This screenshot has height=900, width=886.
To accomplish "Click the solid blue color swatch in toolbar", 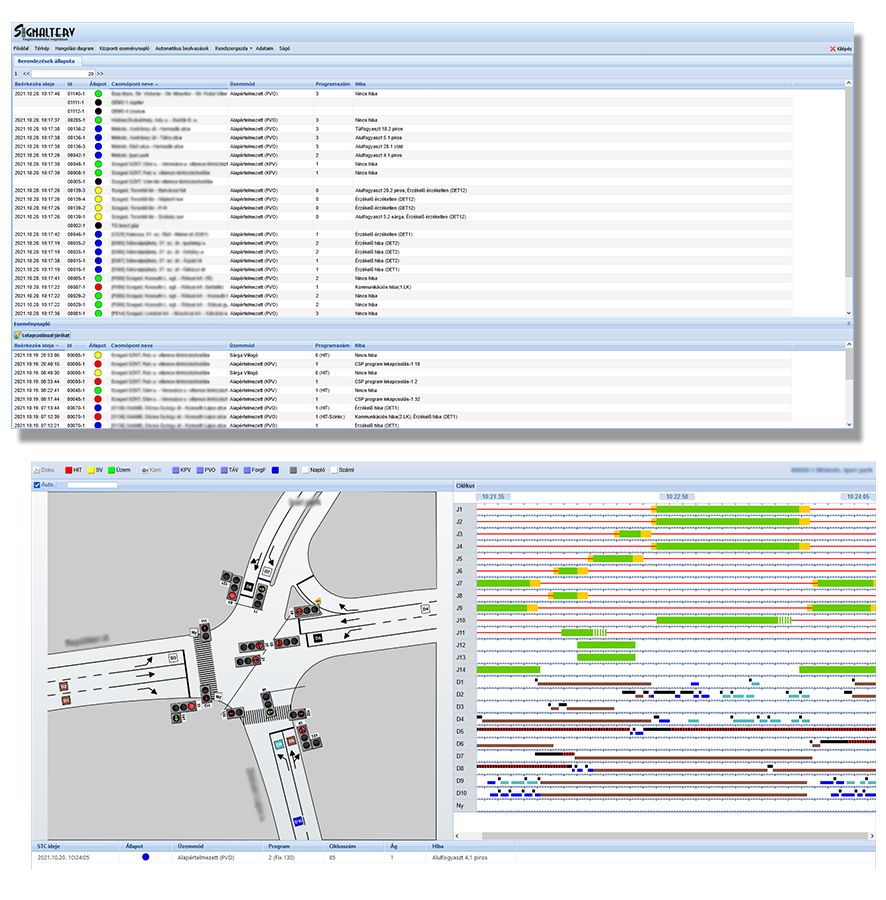I will [275, 469].
